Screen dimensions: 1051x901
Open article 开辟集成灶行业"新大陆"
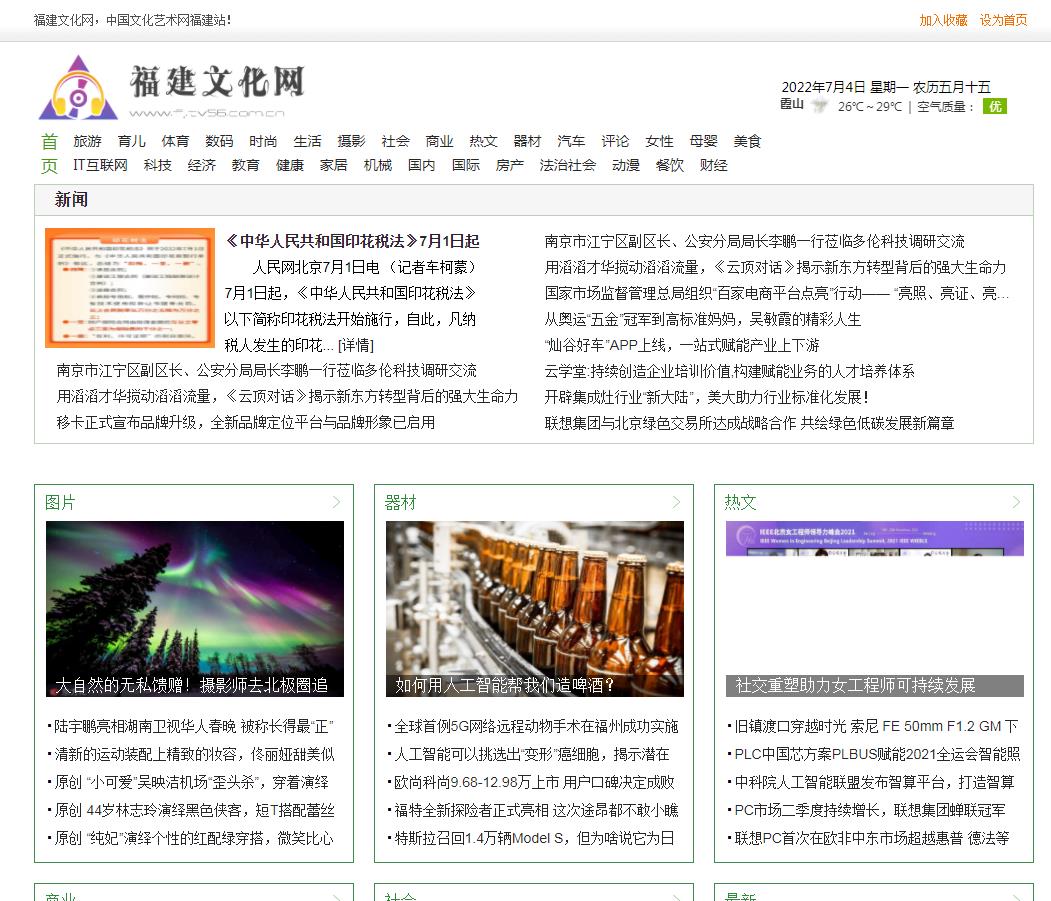[x=706, y=397]
